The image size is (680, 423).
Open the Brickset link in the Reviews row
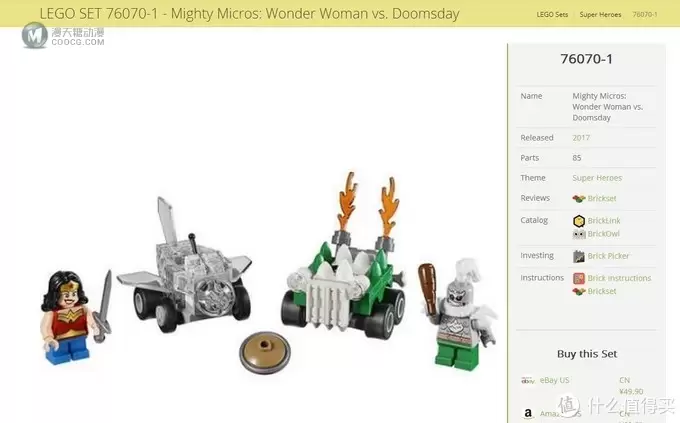pos(602,198)
